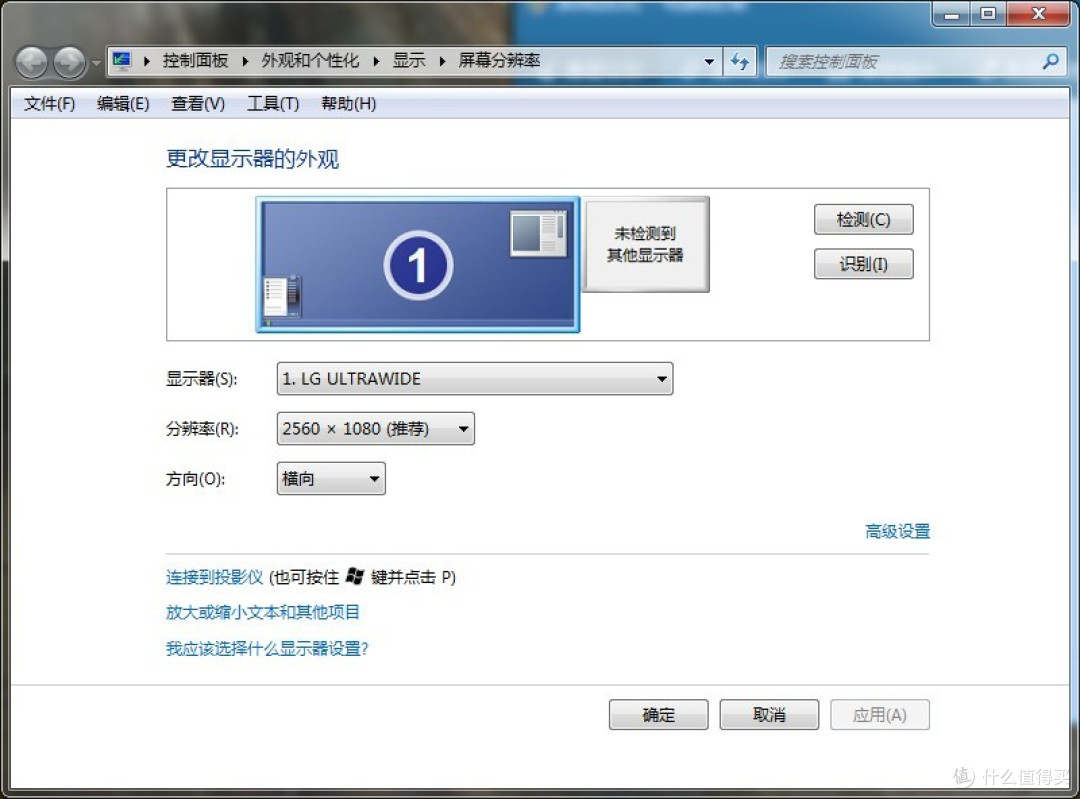Open the 工具(T) menu

273,103
